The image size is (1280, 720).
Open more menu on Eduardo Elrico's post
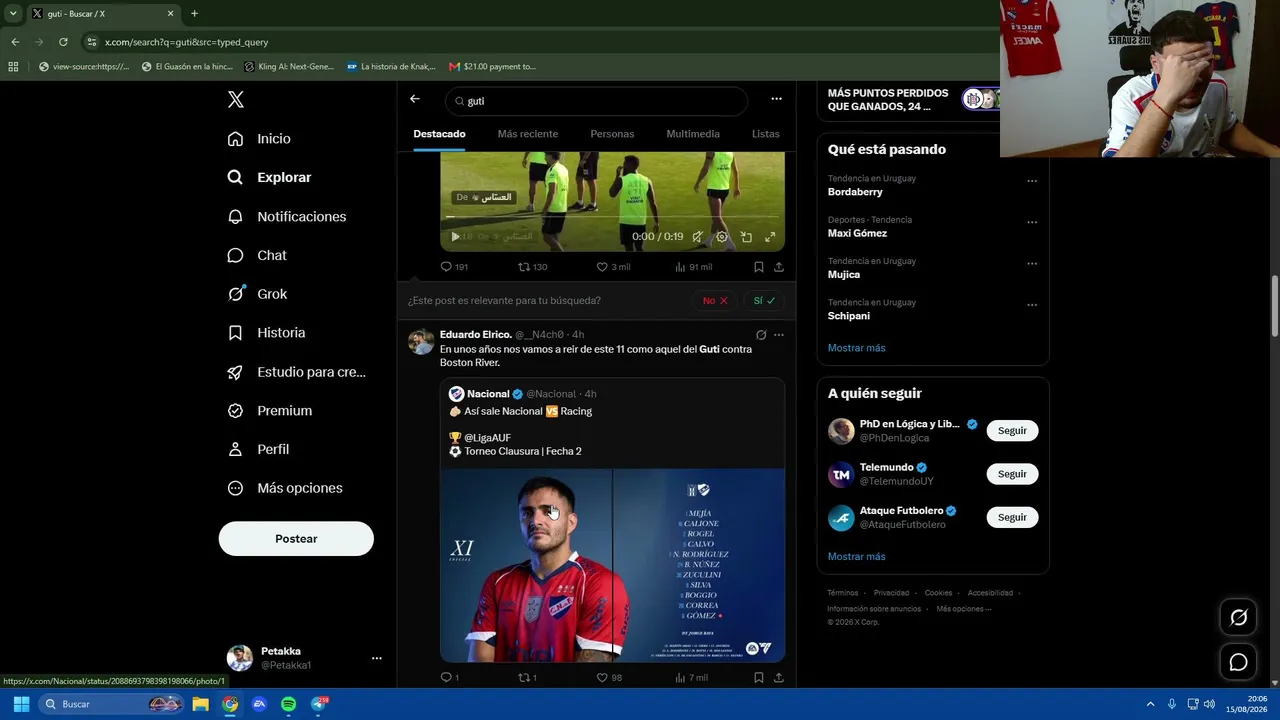(x=779, y=335)
